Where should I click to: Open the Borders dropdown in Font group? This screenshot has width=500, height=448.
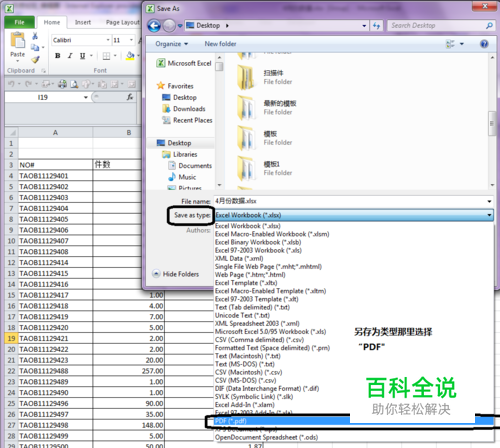pyautogui.click(x=115, y=56)
